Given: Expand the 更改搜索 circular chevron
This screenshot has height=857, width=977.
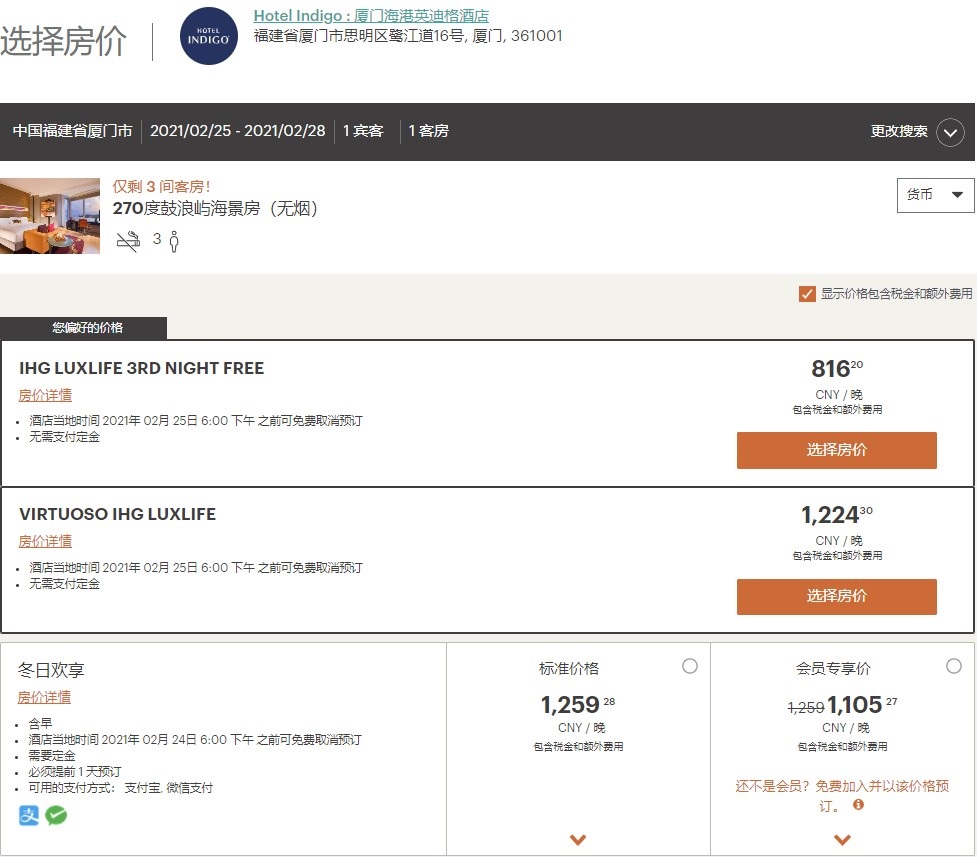Looking at the screenshot, I should tap(950, 132).
